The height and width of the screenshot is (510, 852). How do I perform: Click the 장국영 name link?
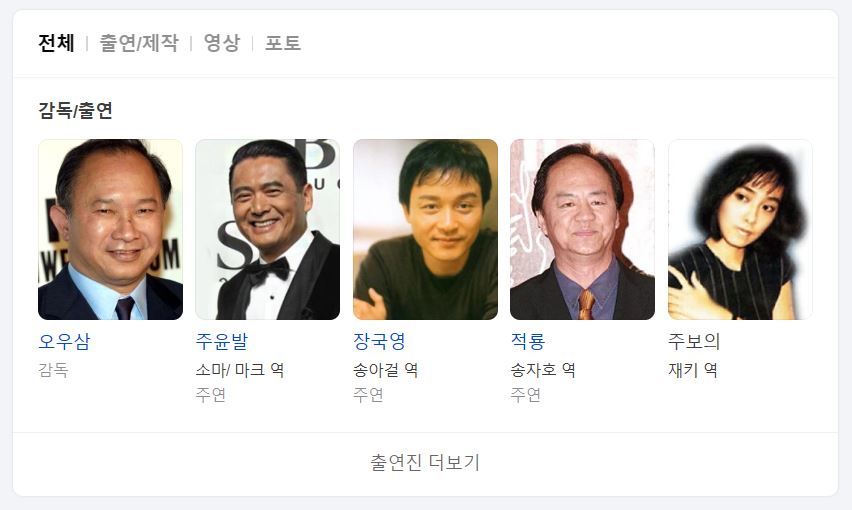[379, 342]
